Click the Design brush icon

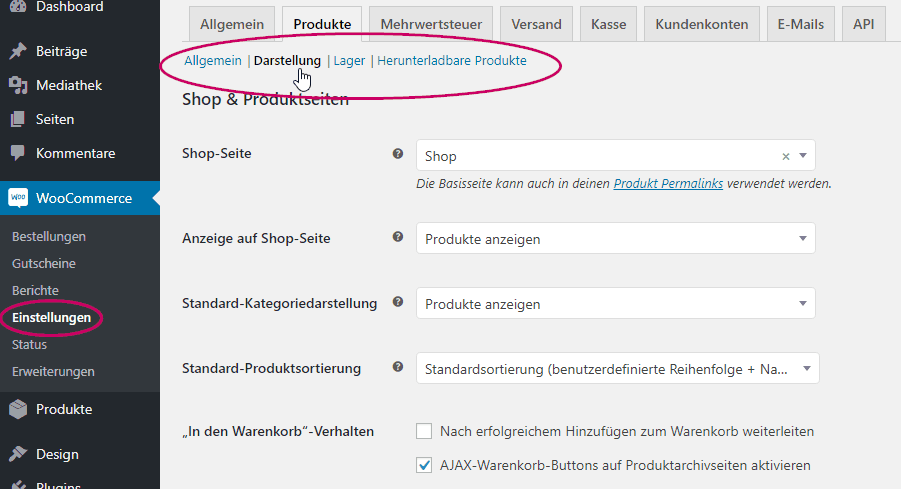click(18, 454)
